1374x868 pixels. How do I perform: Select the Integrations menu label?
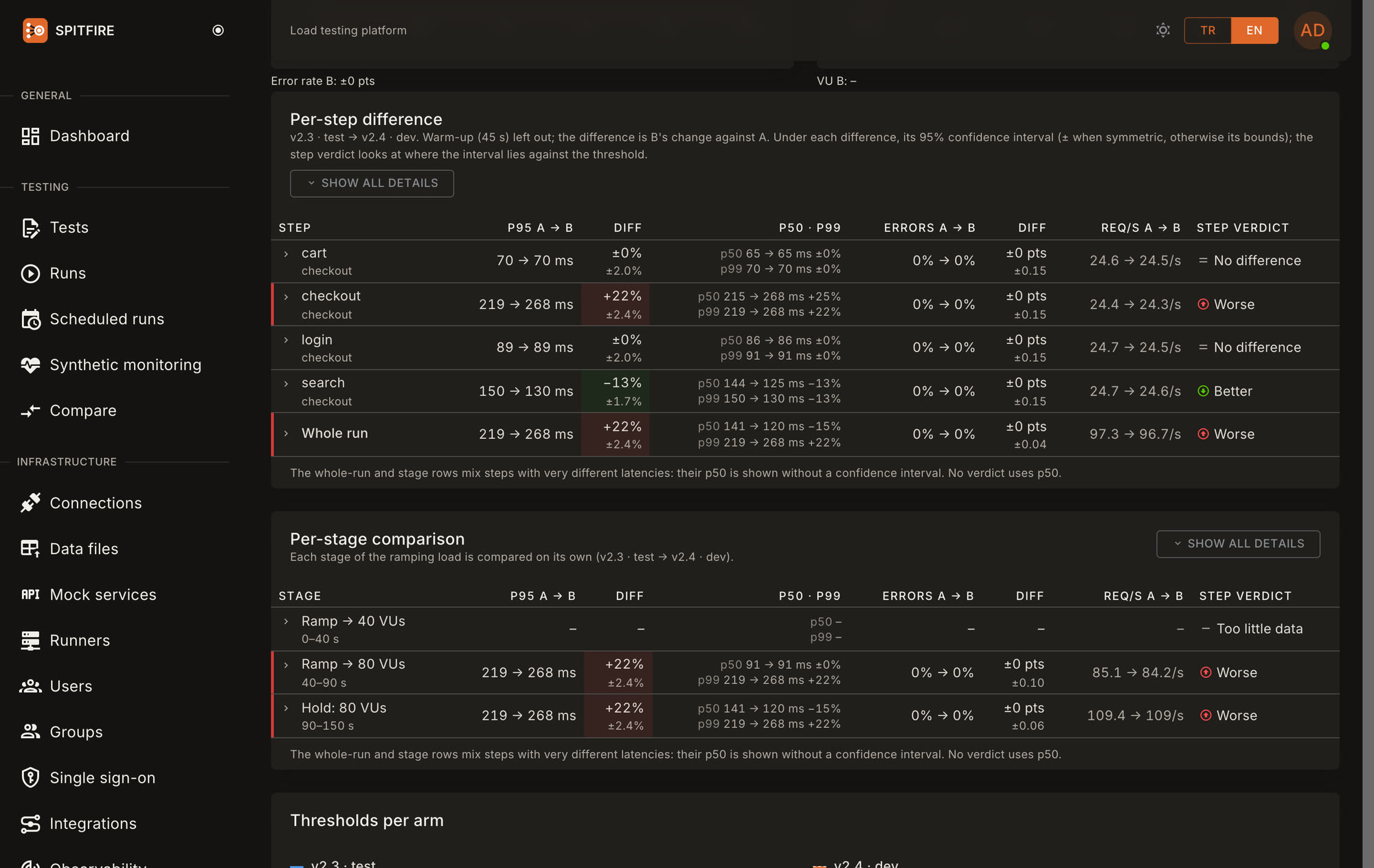click(93, 823)
